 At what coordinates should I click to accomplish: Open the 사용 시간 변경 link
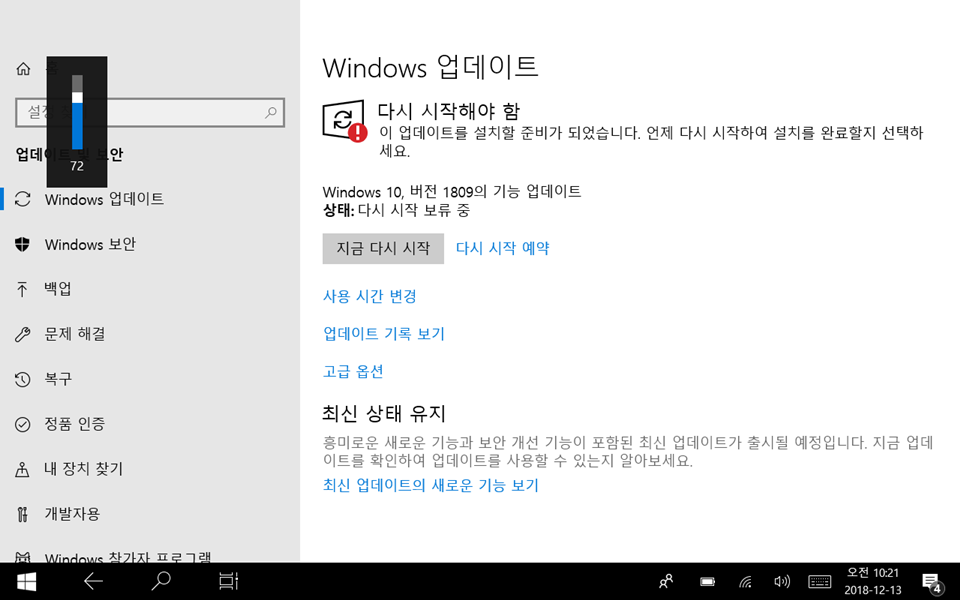370,296
